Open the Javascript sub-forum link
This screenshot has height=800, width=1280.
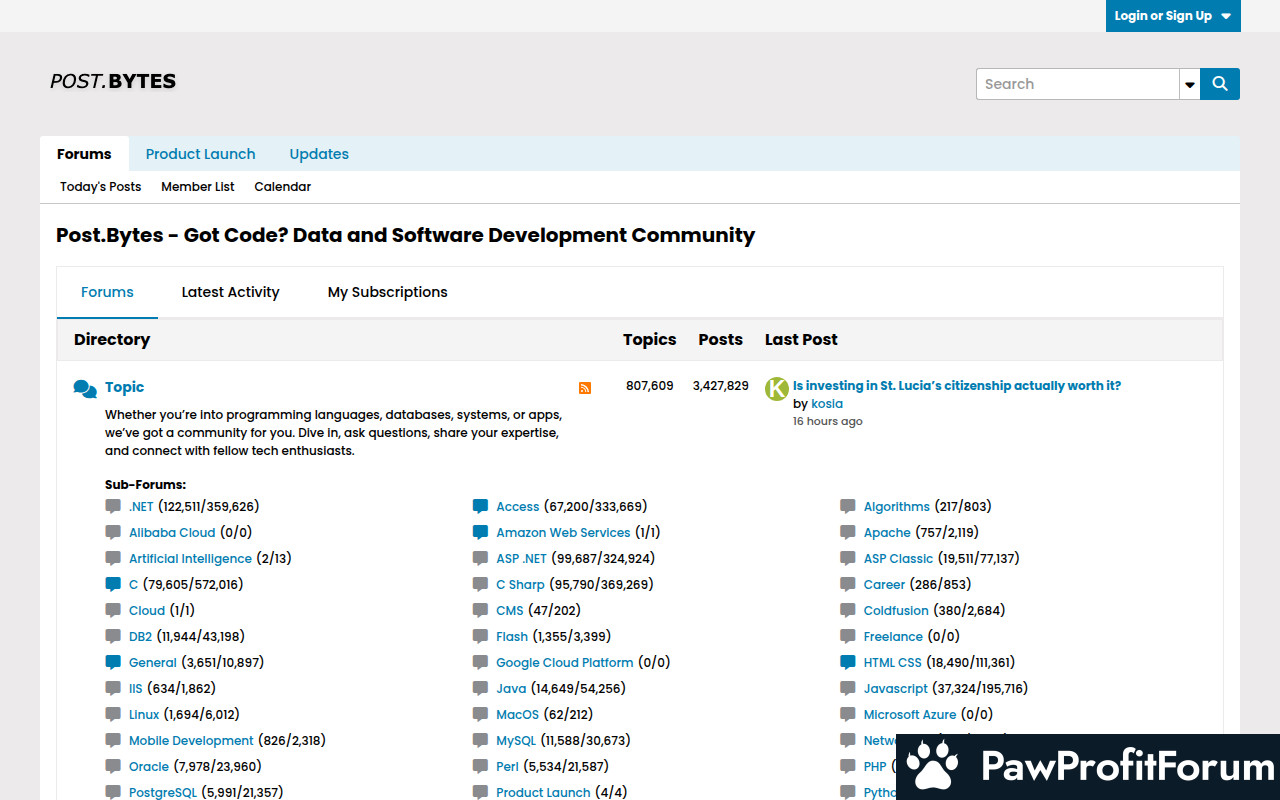tap(896, 688)
